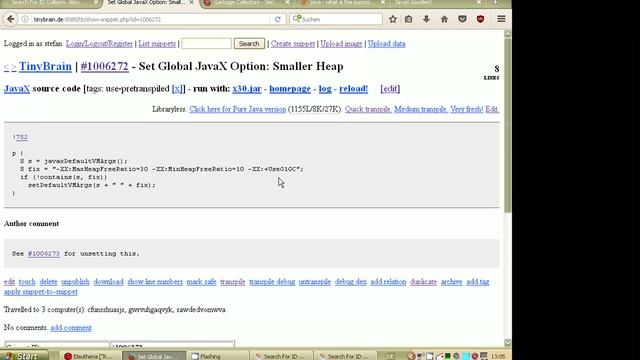Go to the browser home page icon
640x360 pixels.
point(444,19)
